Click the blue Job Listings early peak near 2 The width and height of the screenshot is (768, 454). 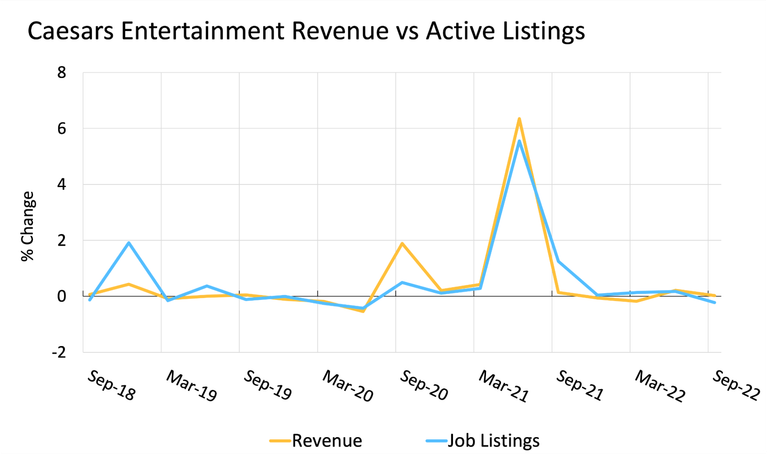click(129, 243)
